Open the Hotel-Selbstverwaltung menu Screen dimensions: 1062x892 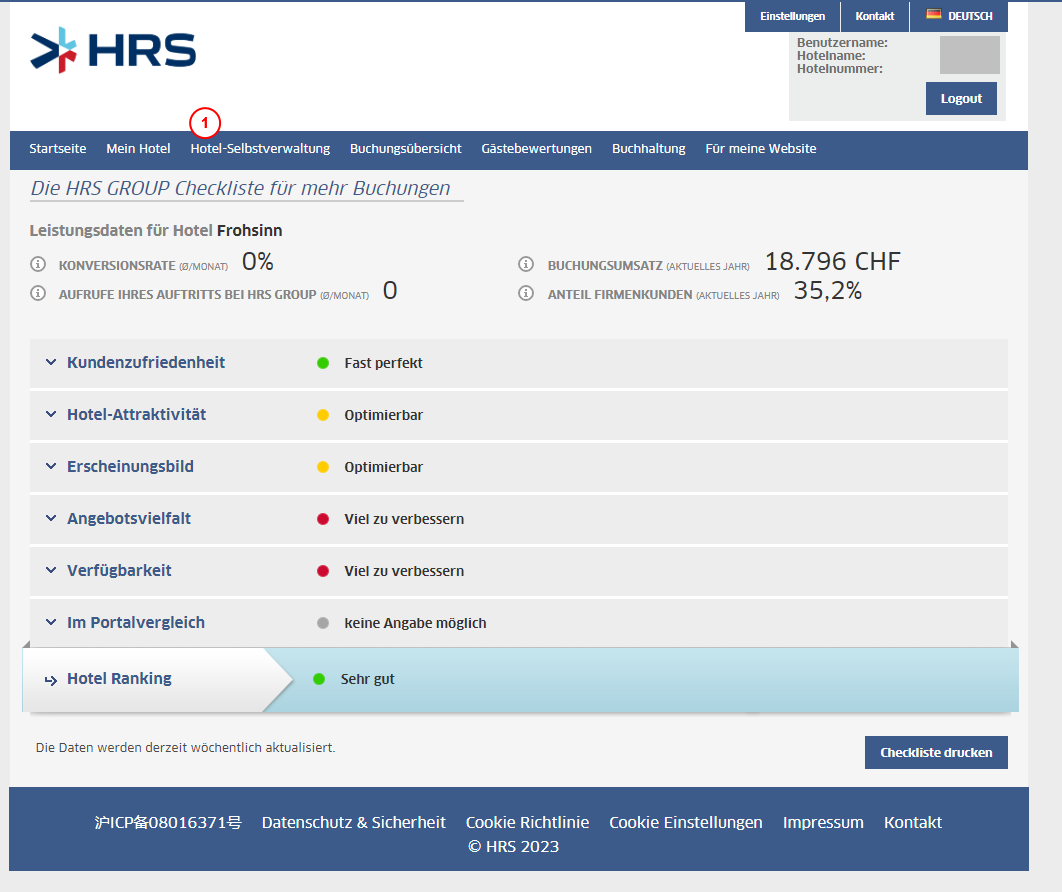260,149
